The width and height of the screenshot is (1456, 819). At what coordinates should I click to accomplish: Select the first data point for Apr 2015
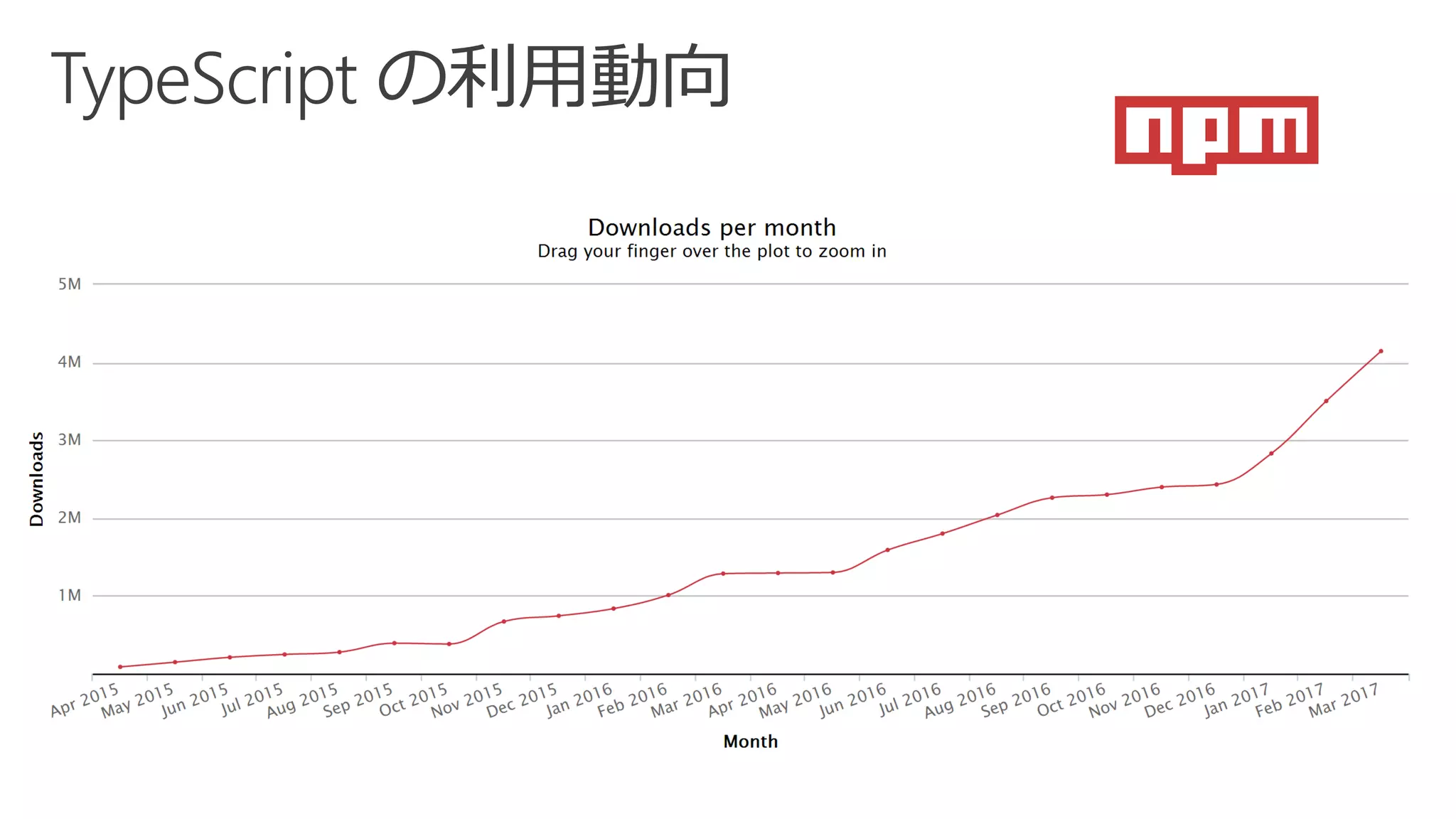(120, 667)
